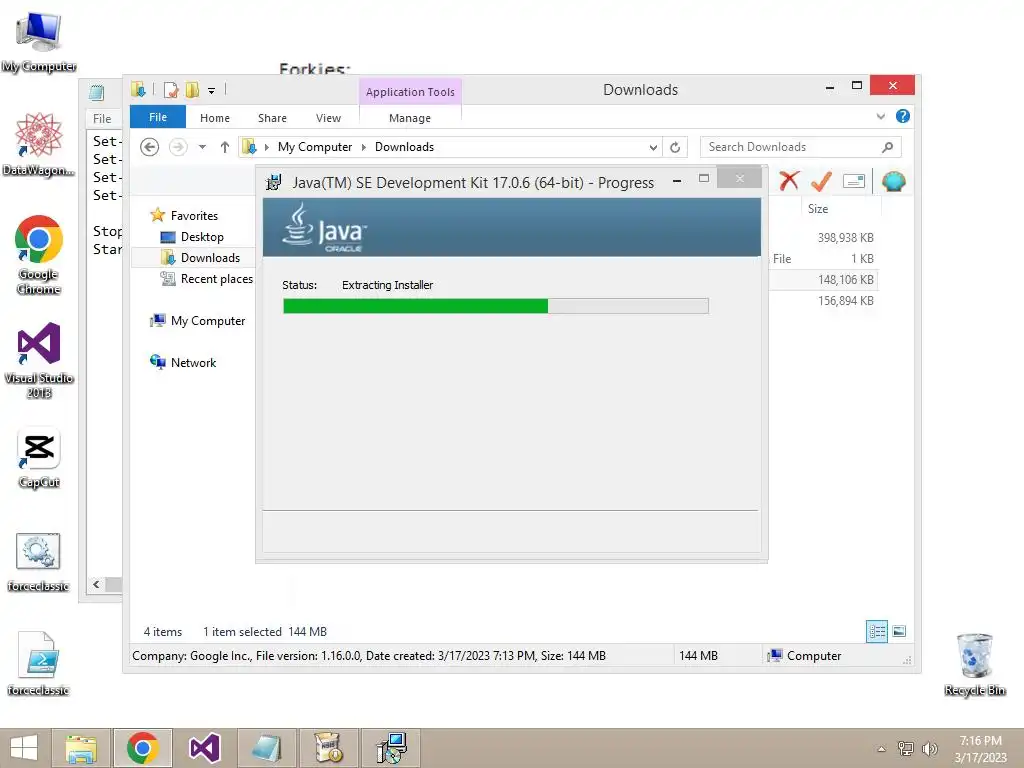Open the network tray icon

905,748
